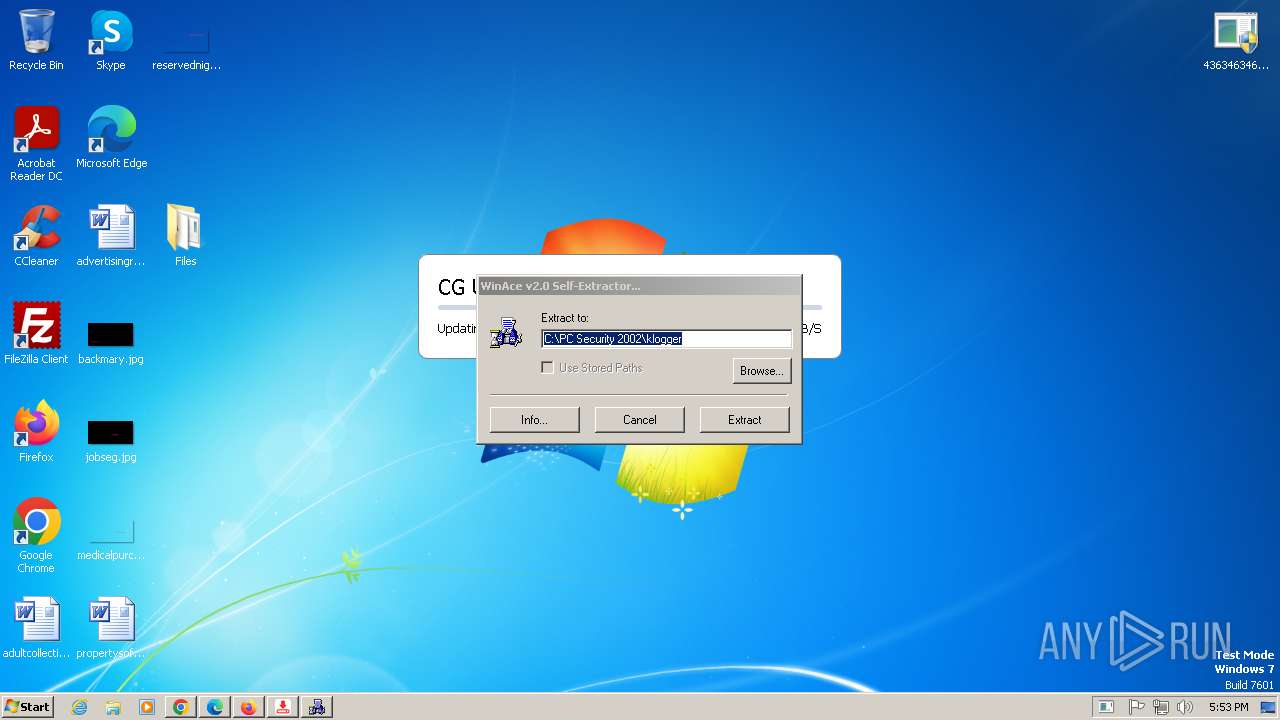
Task: Switch to Chrome in the taskbar
Action: point(181,707)
